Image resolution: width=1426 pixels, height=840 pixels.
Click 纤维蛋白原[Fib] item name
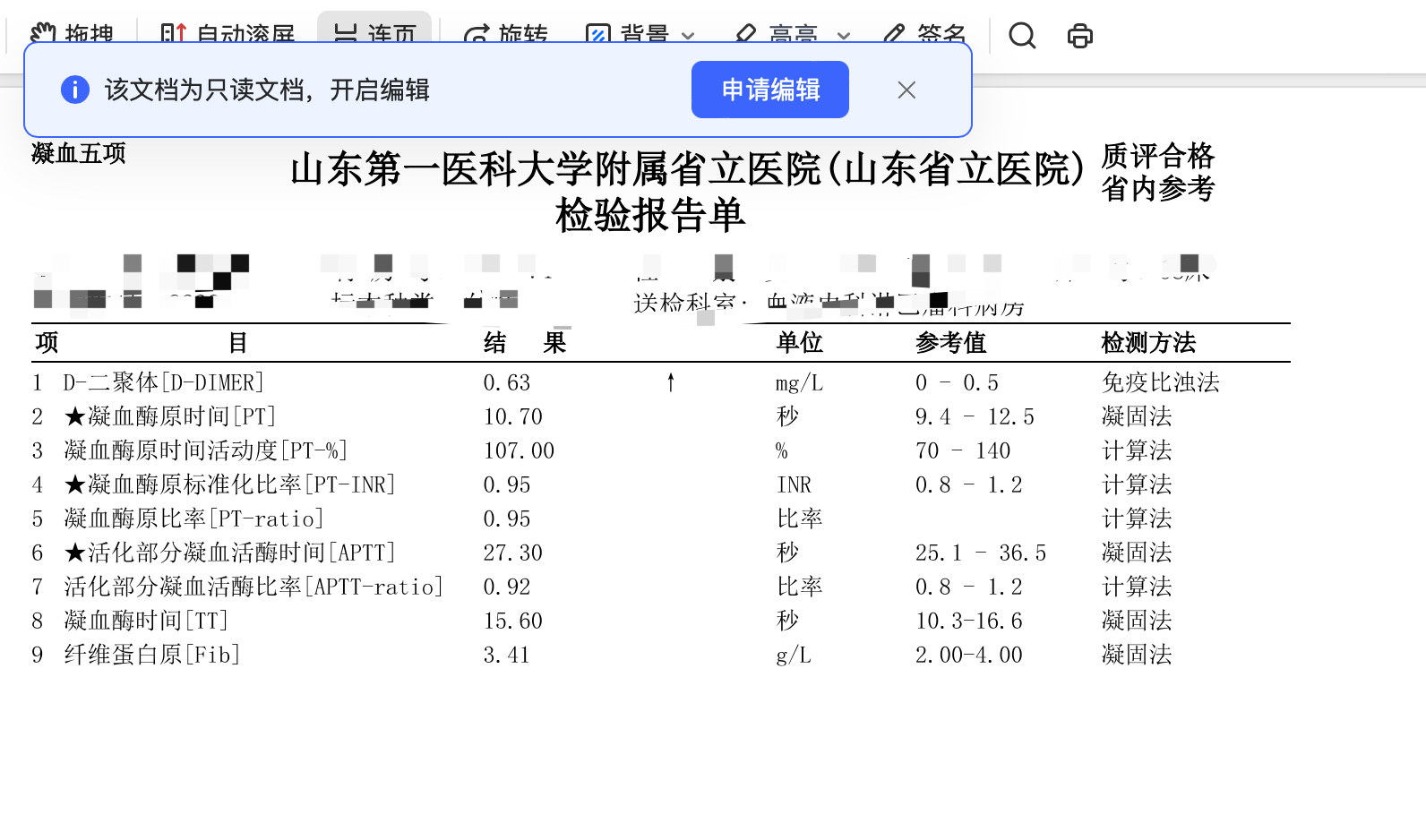(152, 655)
